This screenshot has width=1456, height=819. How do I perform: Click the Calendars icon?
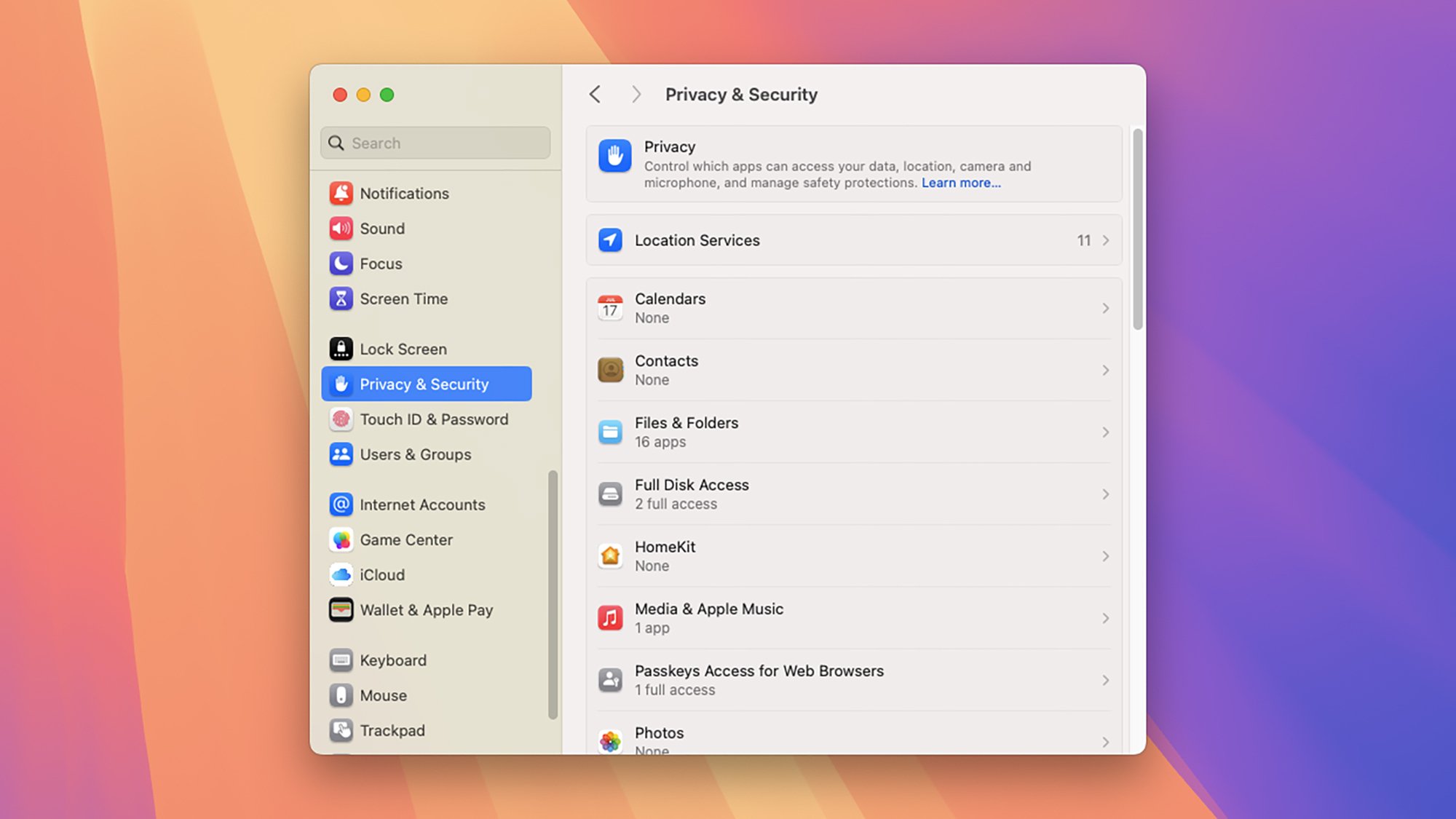click(610, 308)
